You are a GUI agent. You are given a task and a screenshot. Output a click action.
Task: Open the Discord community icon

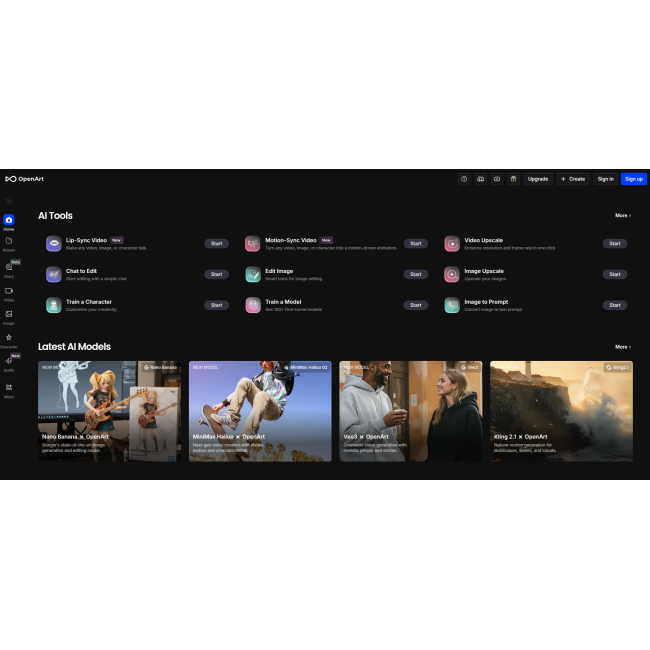[x=480, y=179]
